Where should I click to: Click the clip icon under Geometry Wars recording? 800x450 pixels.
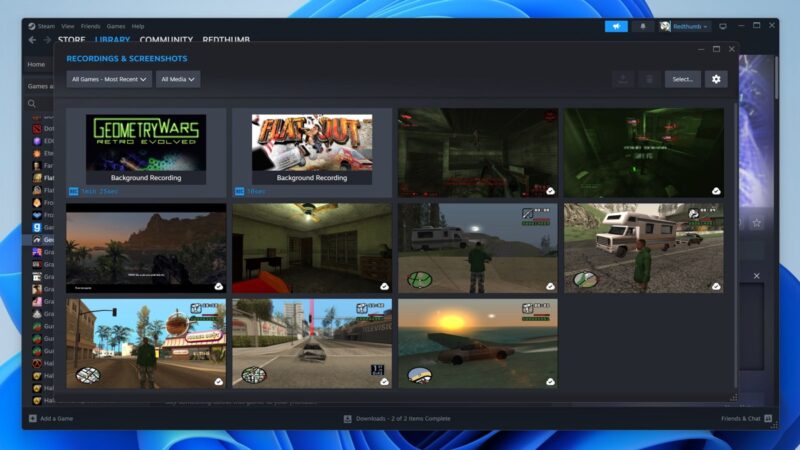point(73,191)
